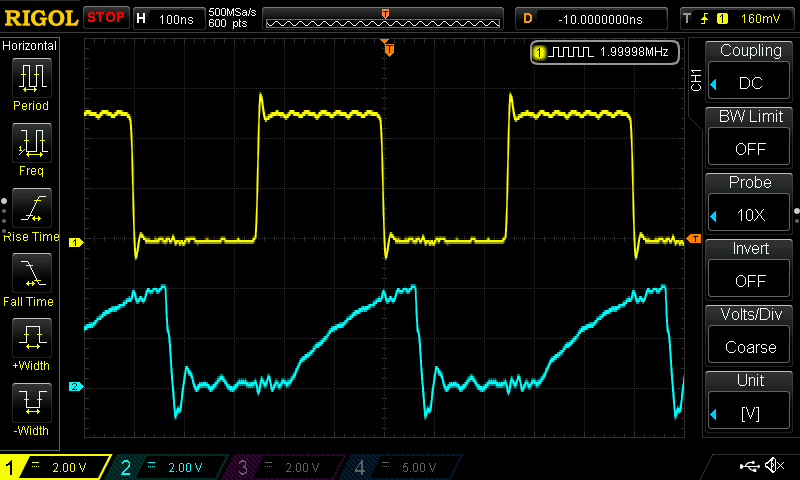Screen dimensions: 800x480
Task: Select the Freq measurement icon
Action: [x=32, y=143]
